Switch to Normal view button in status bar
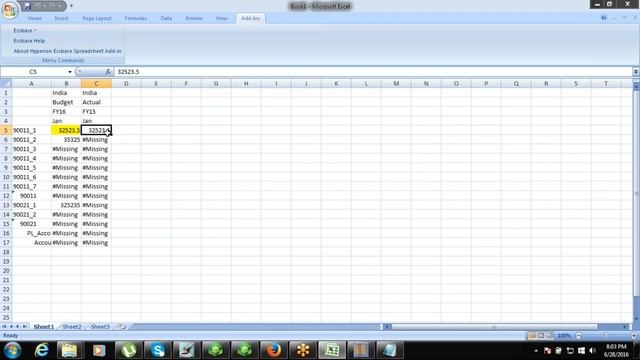 click(x=532, y=336)
